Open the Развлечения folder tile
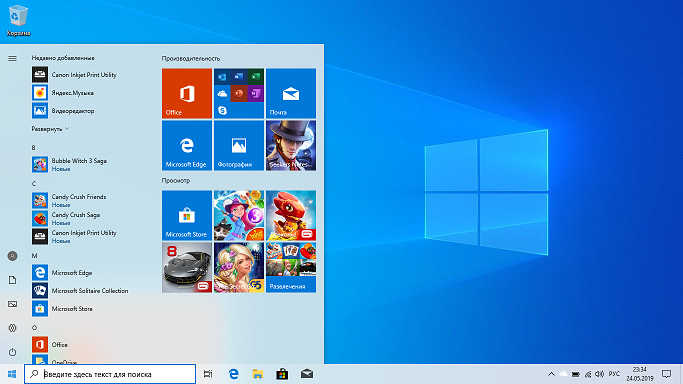Viewport: 683px width, 384px height. coord(291,267)
